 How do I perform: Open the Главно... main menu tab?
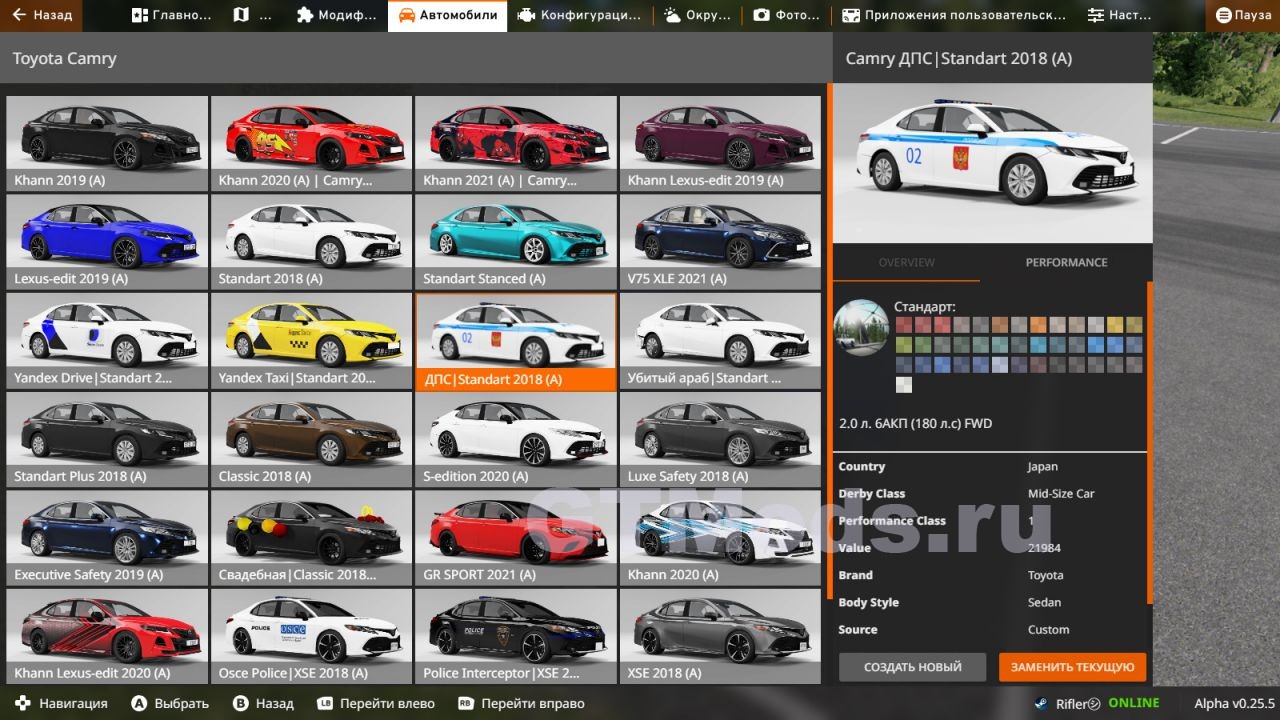point(171,15)
